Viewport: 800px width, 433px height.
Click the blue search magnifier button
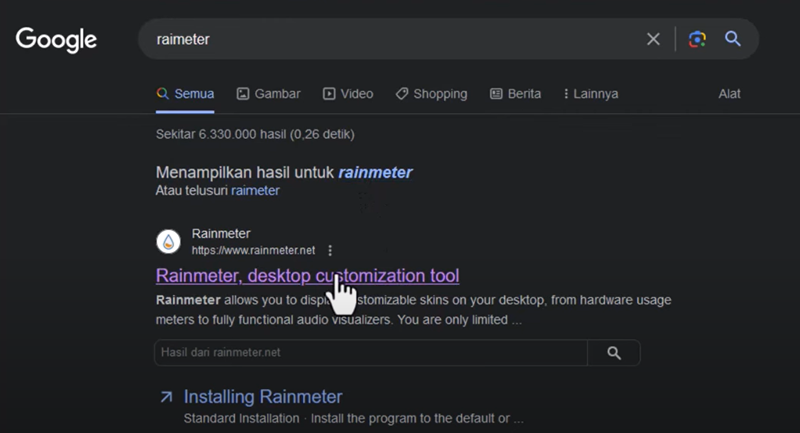coord(733,39)
